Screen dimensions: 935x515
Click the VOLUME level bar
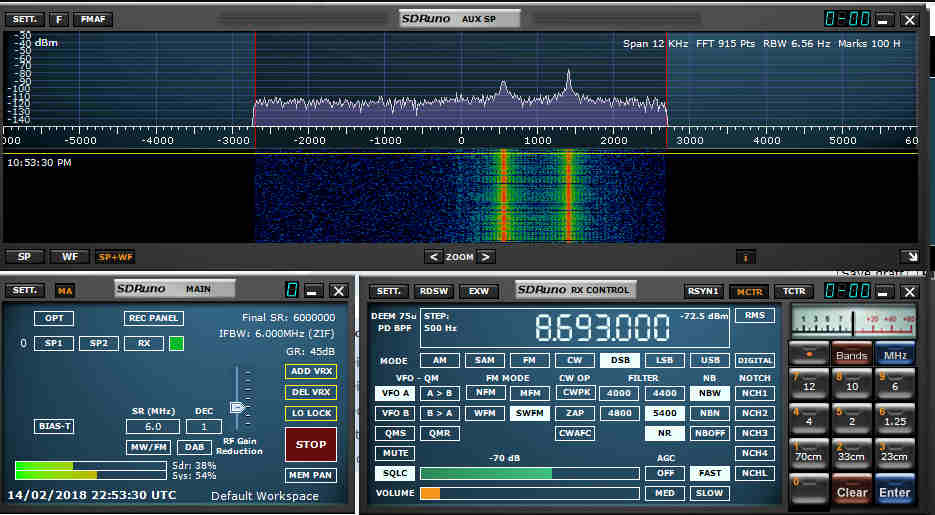(x=530, y=494)
